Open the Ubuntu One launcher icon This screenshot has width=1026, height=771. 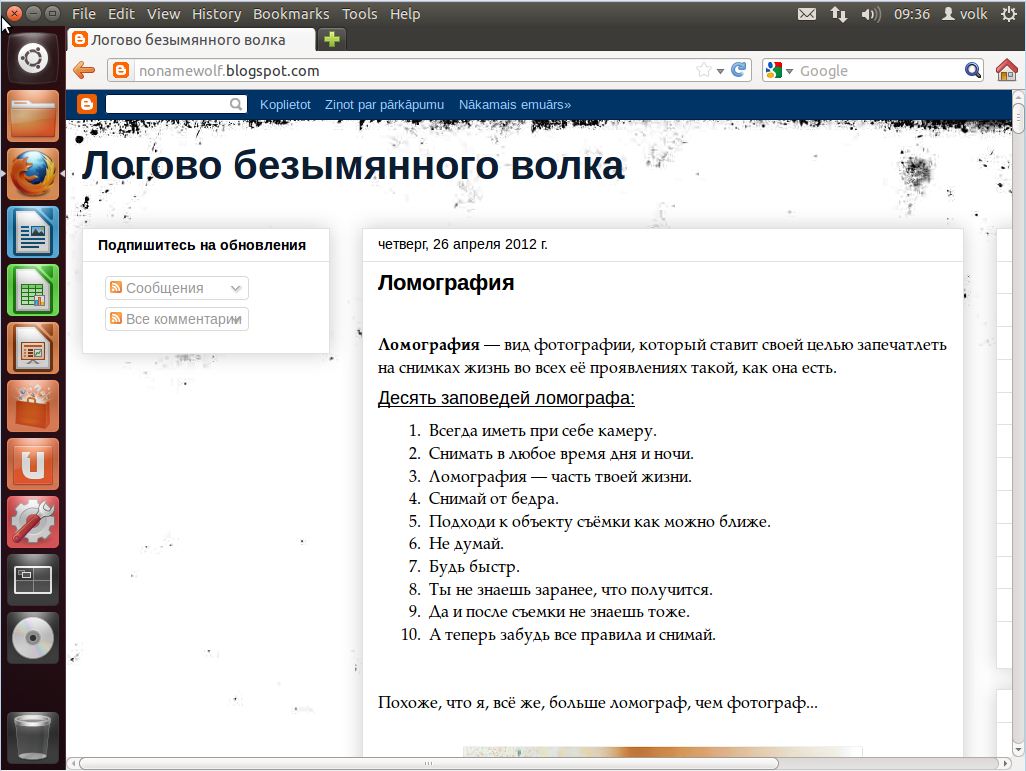(33, 465)
